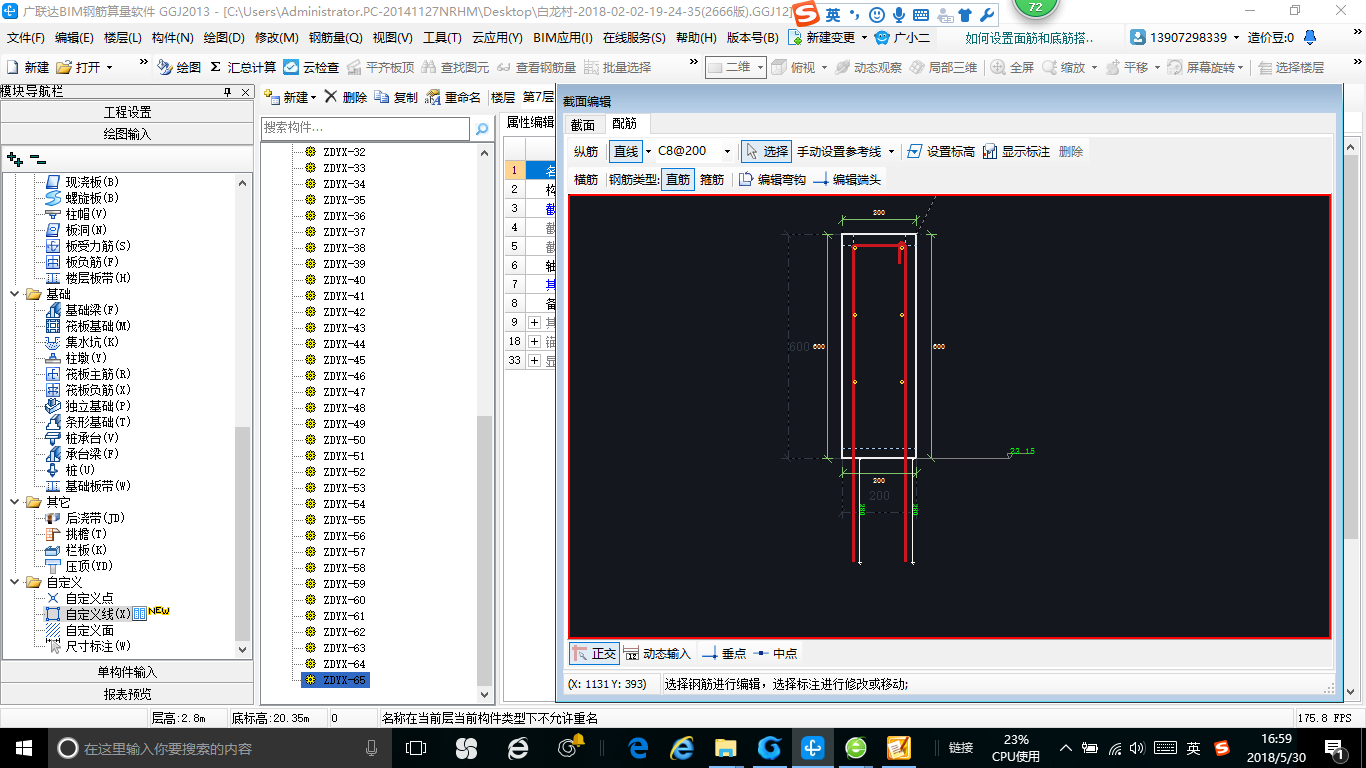Launch 云检查 cloud check

[311, 67]
